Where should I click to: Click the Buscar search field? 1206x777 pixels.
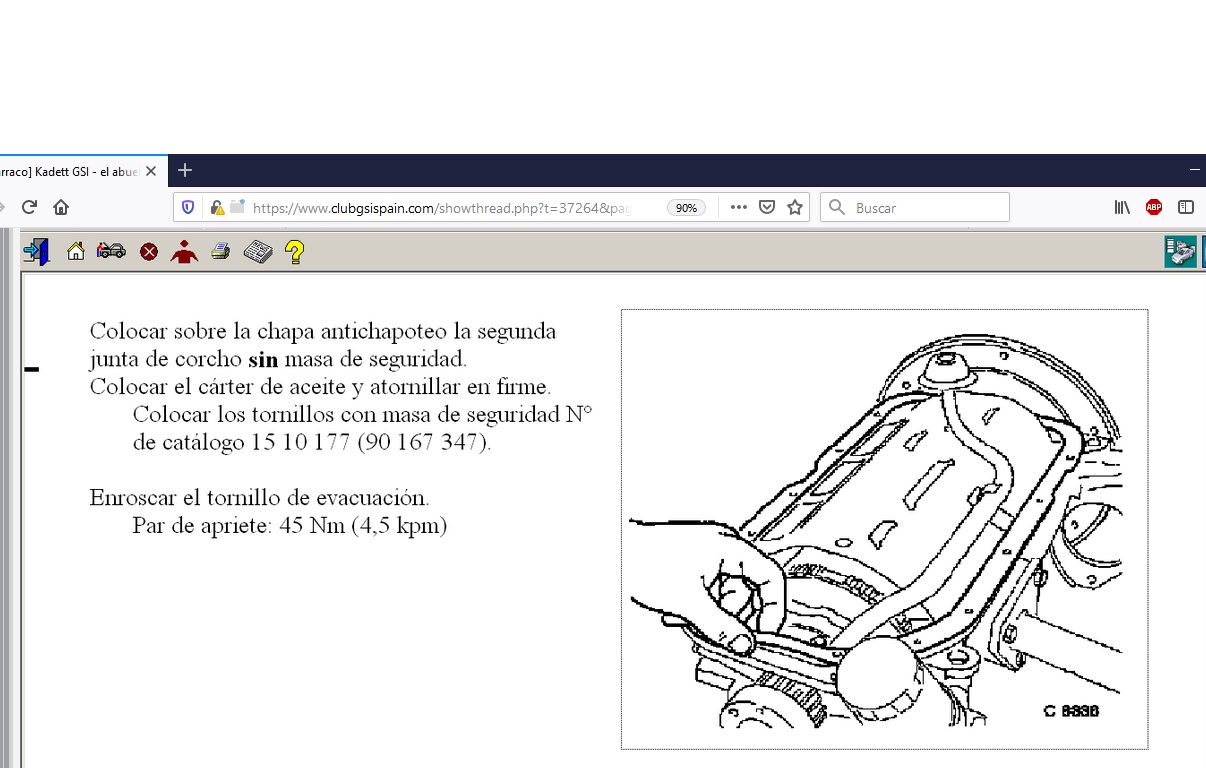click(x=925, y=208)
